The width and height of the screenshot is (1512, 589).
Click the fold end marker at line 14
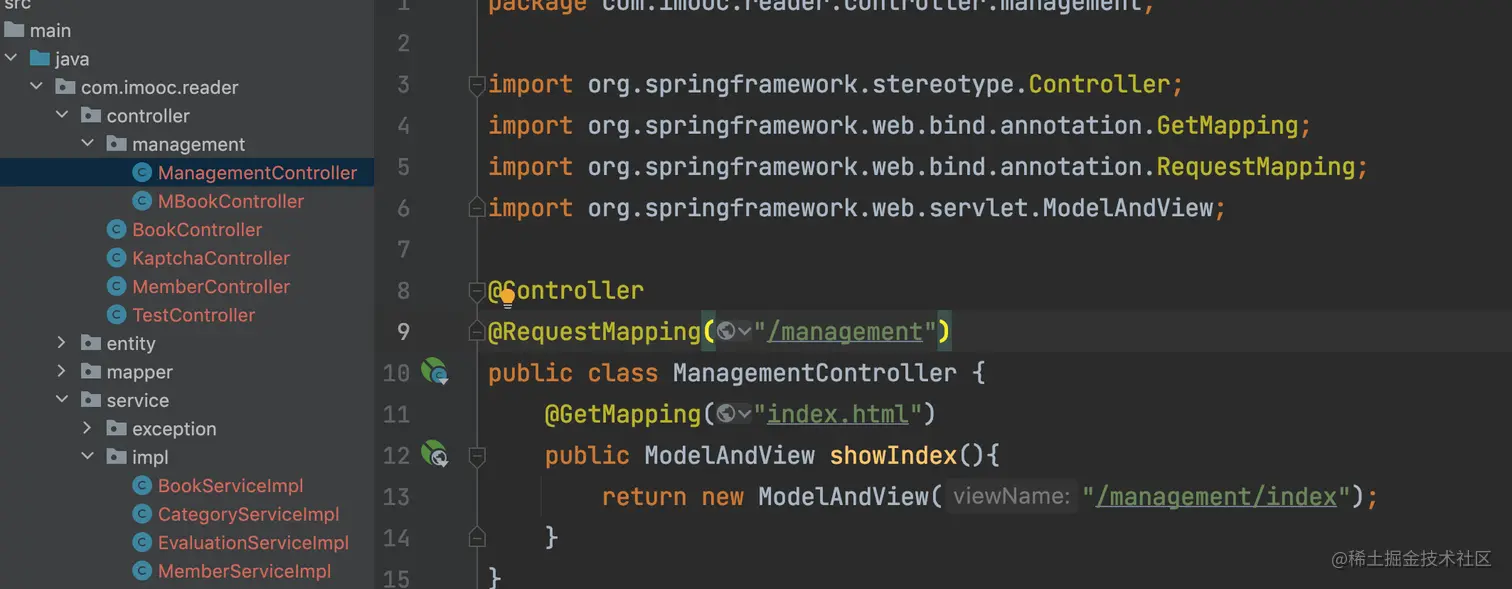[x=477, y=537]
